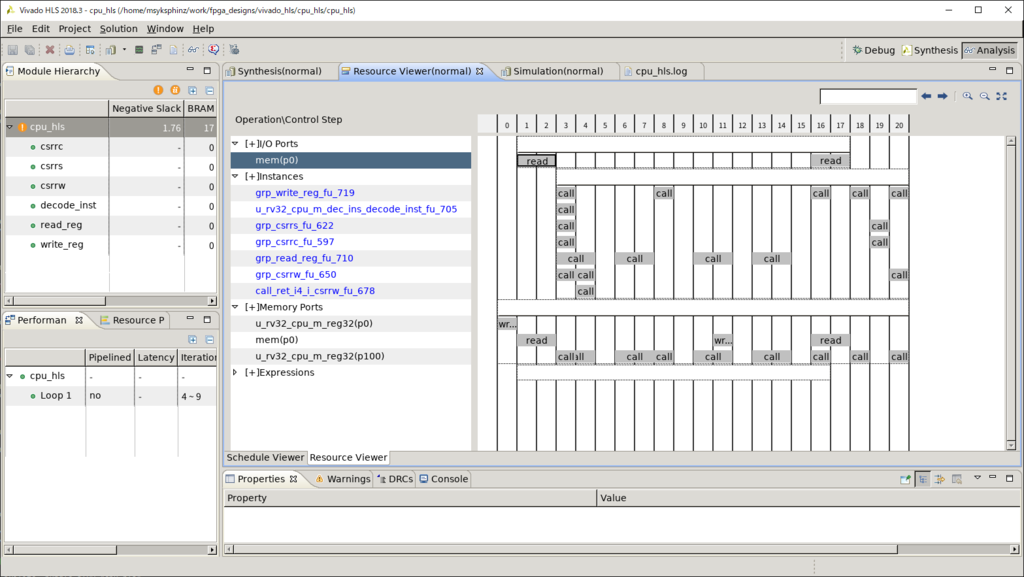The height and width of the screenshot is (577, 1024).
Task: Zoom in on the resource chart
Action: (x=968, y=96)
